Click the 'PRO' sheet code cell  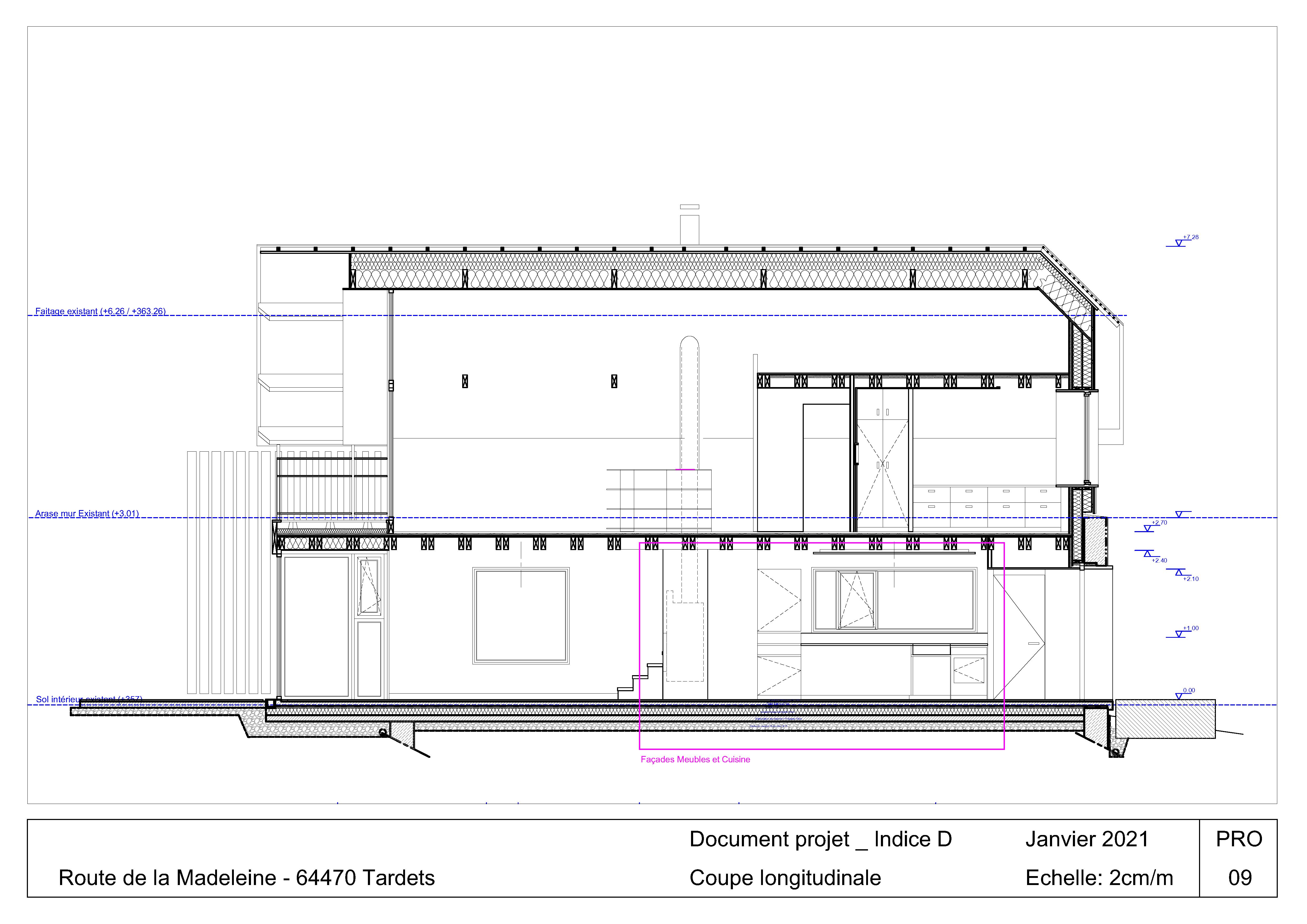1239,839
